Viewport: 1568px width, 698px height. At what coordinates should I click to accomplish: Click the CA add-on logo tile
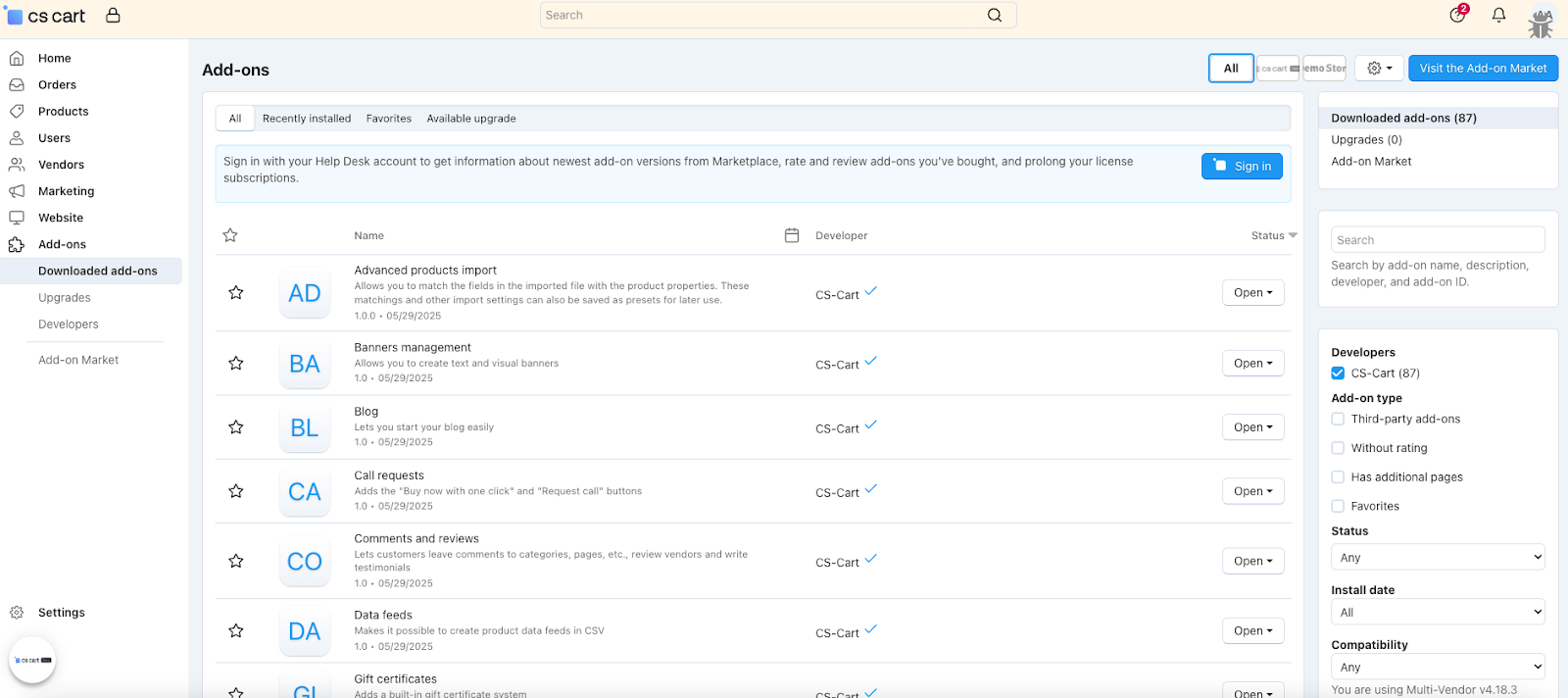point(305,491)
